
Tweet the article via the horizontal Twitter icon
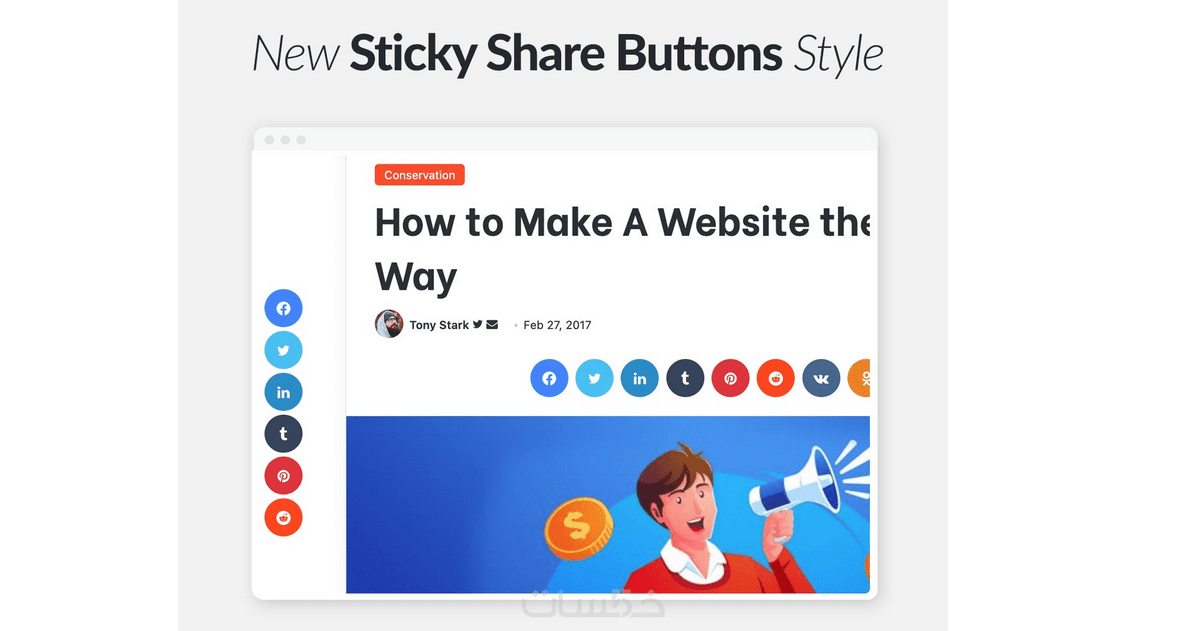pyautogui.click(x=595, y=378)
